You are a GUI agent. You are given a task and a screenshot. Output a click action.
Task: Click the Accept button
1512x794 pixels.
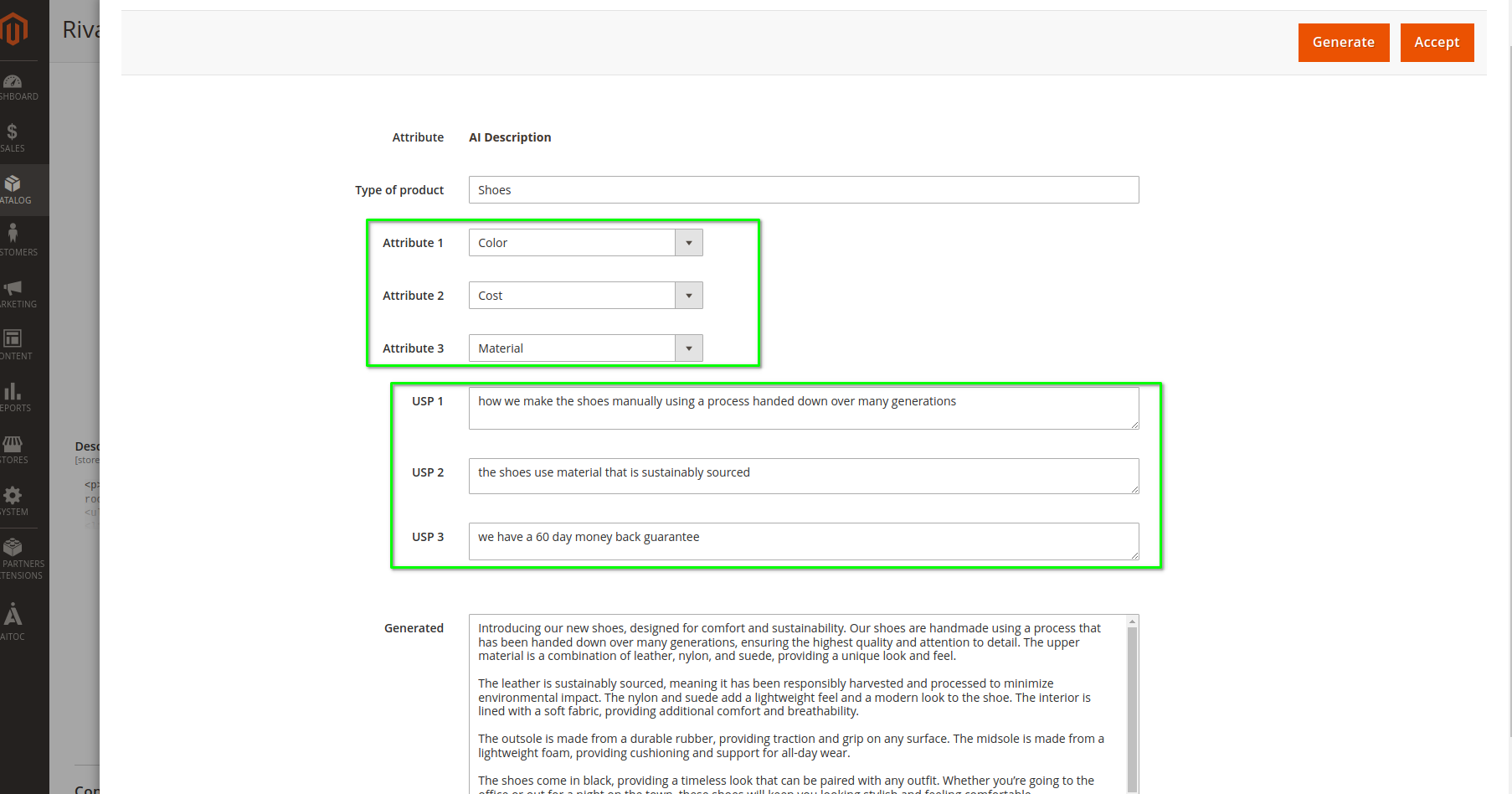[1437, 43]
